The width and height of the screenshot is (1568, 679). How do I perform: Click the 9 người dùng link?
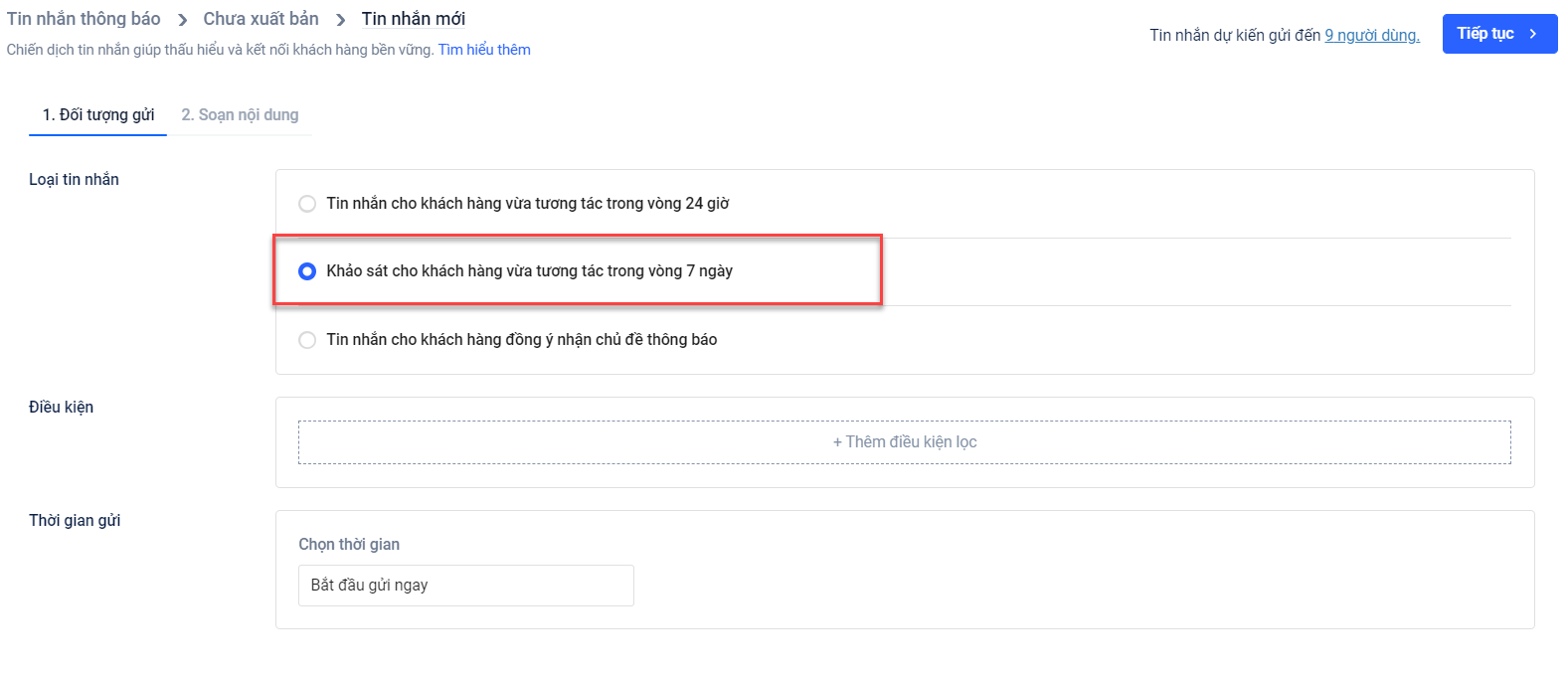pyautogui.click(x=1371, y=36)
